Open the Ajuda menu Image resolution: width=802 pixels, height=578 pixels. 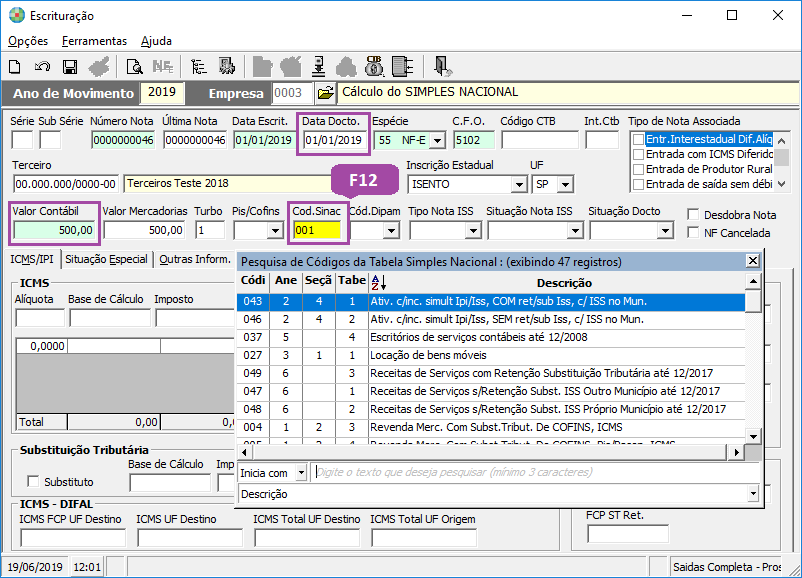tap(157, 41)
